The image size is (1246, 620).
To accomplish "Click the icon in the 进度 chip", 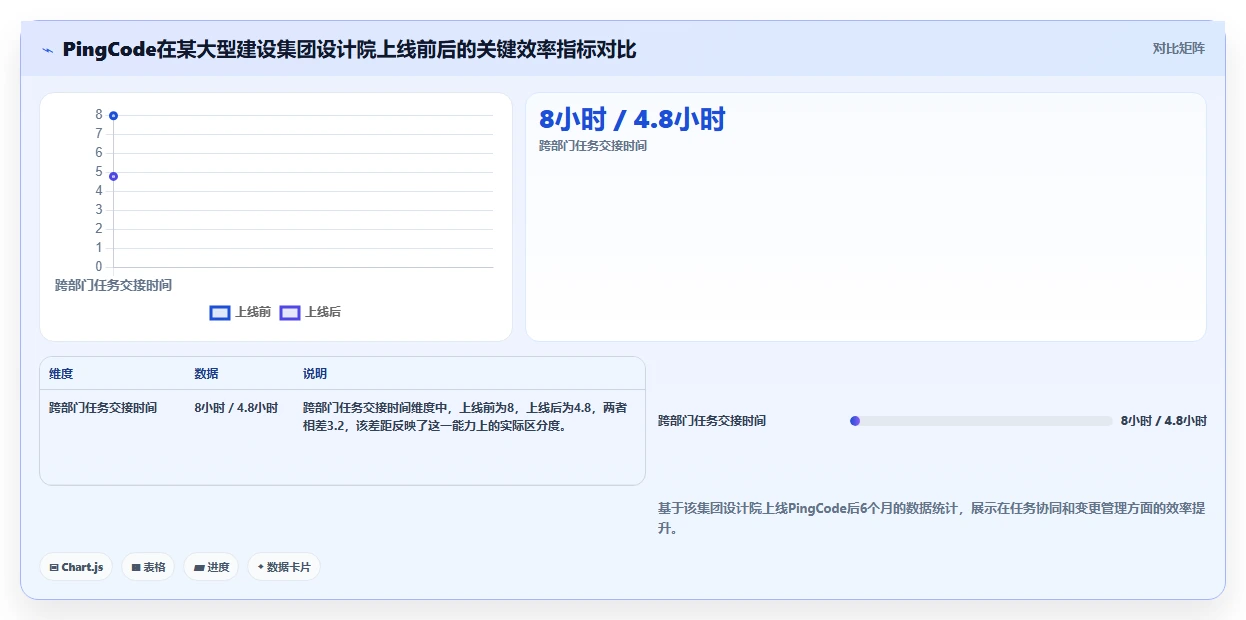I will click(x=199, y=567).
